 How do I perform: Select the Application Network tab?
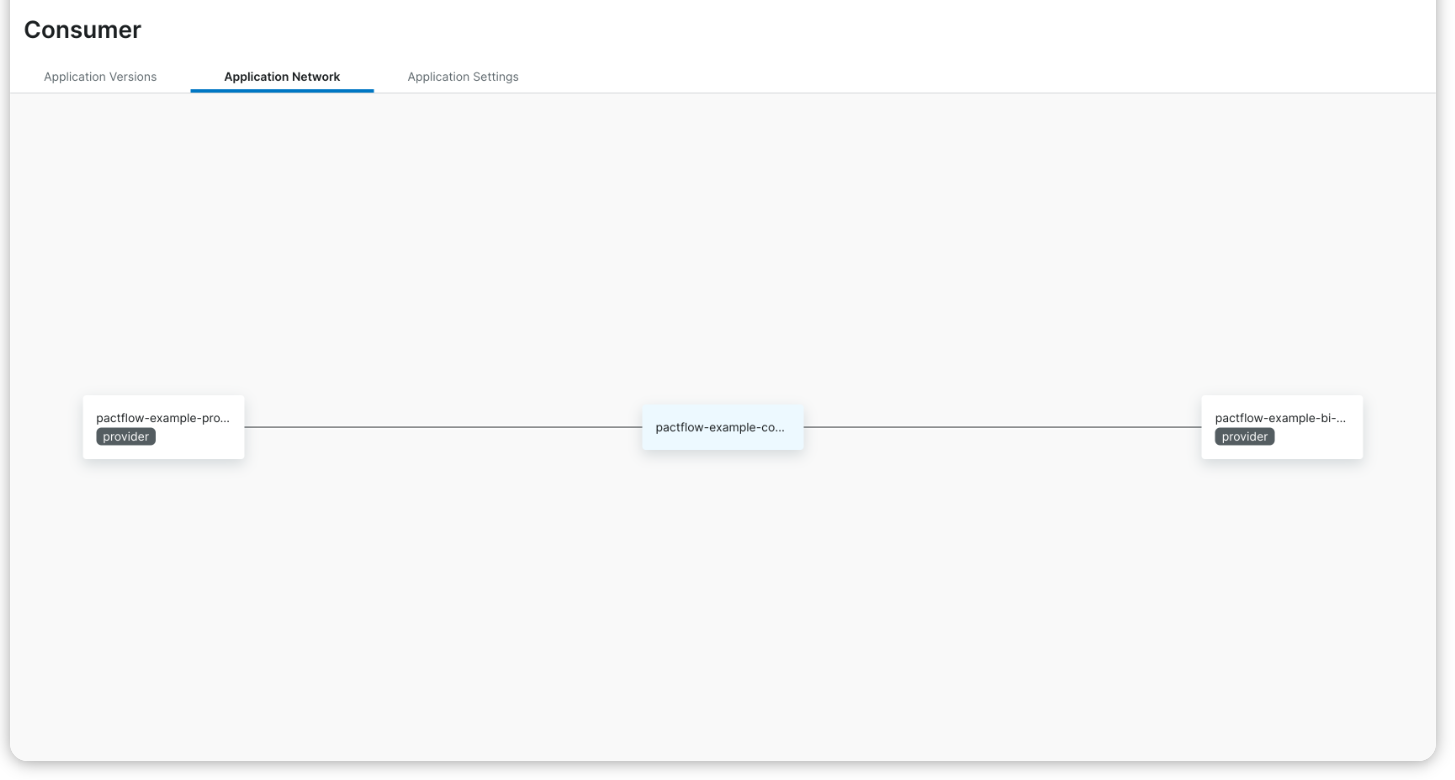pos(282,77)
